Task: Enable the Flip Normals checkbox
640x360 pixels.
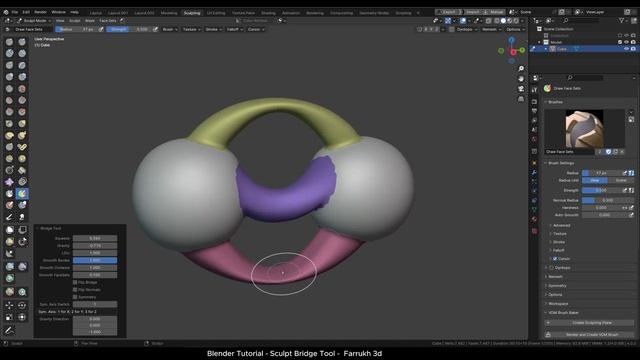Action: click(x=75, y=289)
